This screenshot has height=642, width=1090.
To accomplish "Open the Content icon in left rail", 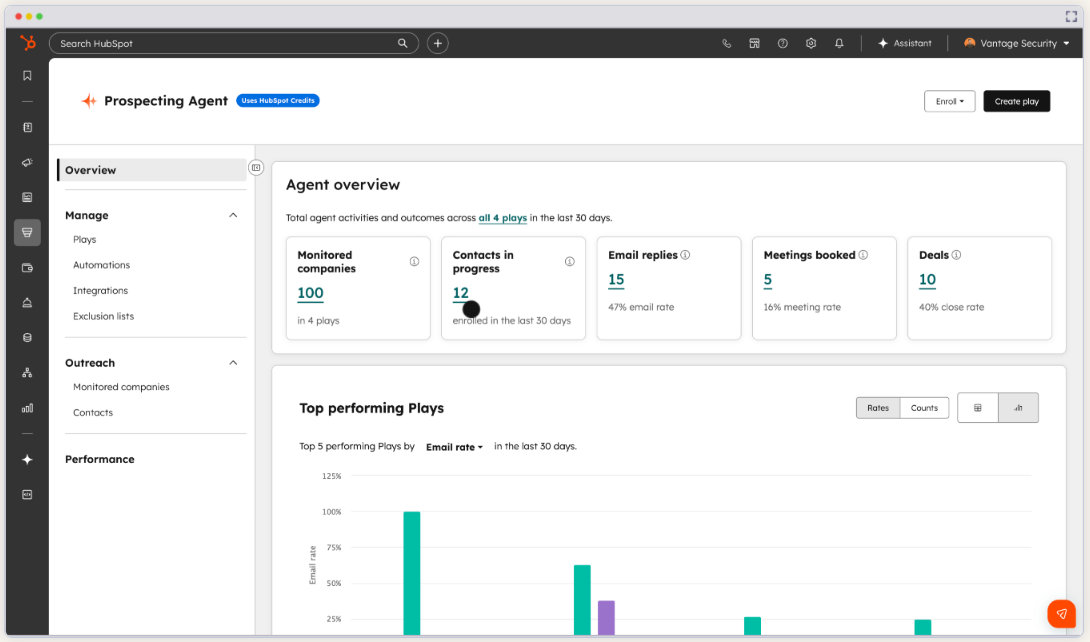I will point(27,197).
